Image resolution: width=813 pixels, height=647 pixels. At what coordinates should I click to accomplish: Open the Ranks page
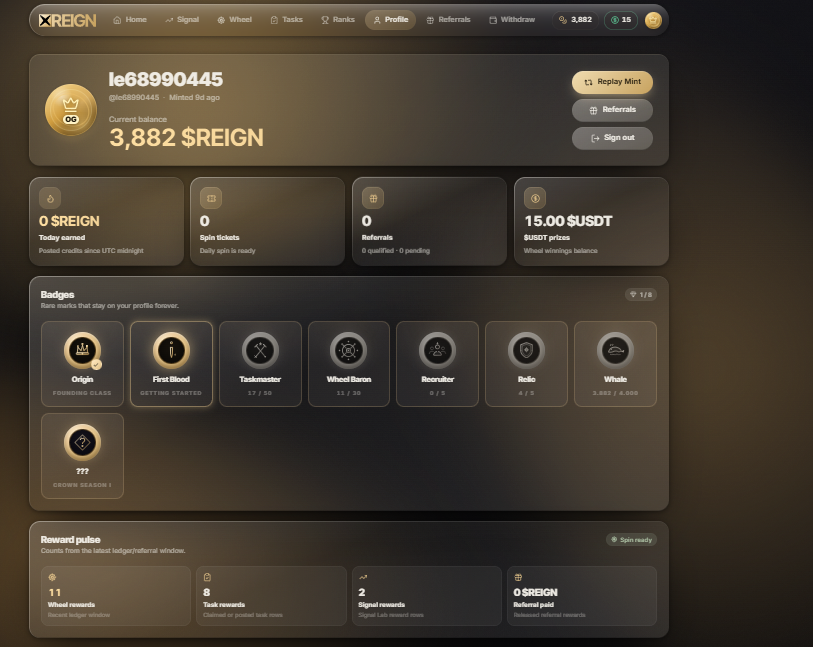tap(338, 20)
